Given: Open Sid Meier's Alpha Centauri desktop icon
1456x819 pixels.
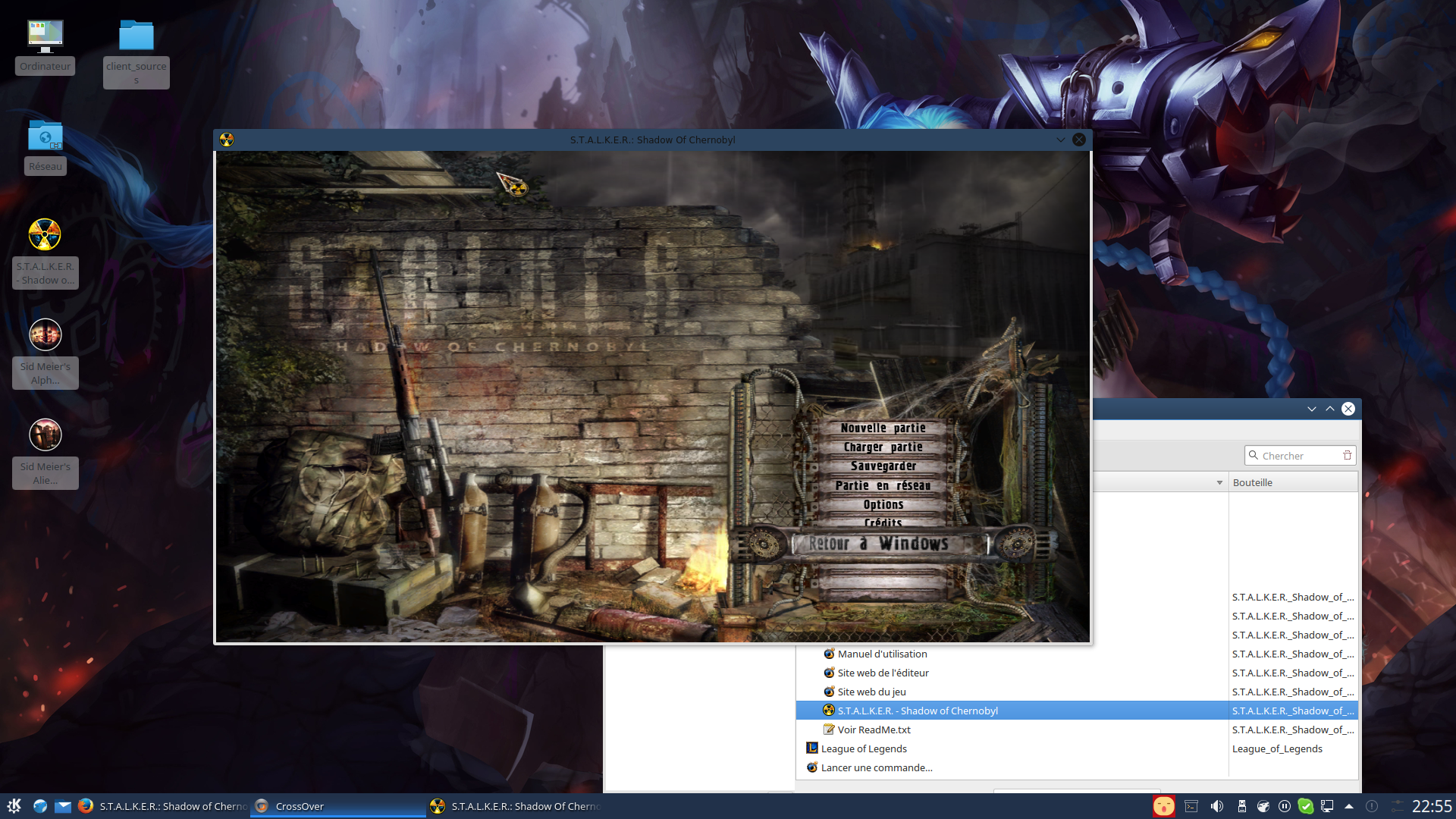Looking at the screenshot, I should [x=45, y=335].
